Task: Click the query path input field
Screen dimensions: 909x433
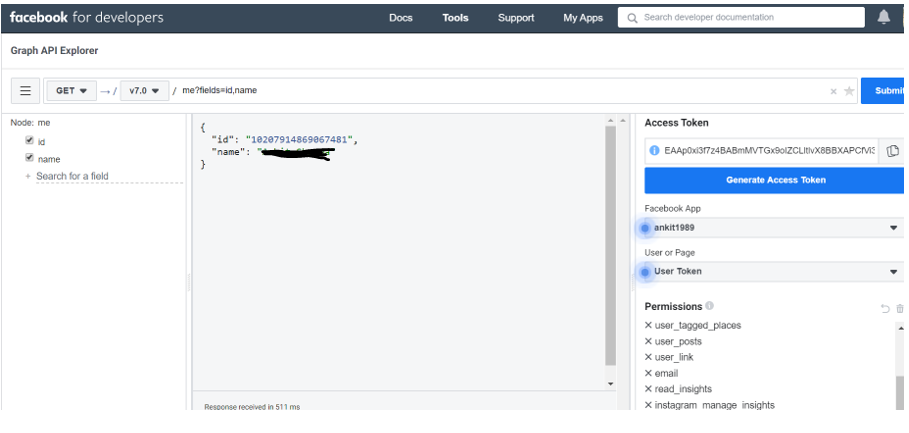Action: coord(499,91)
